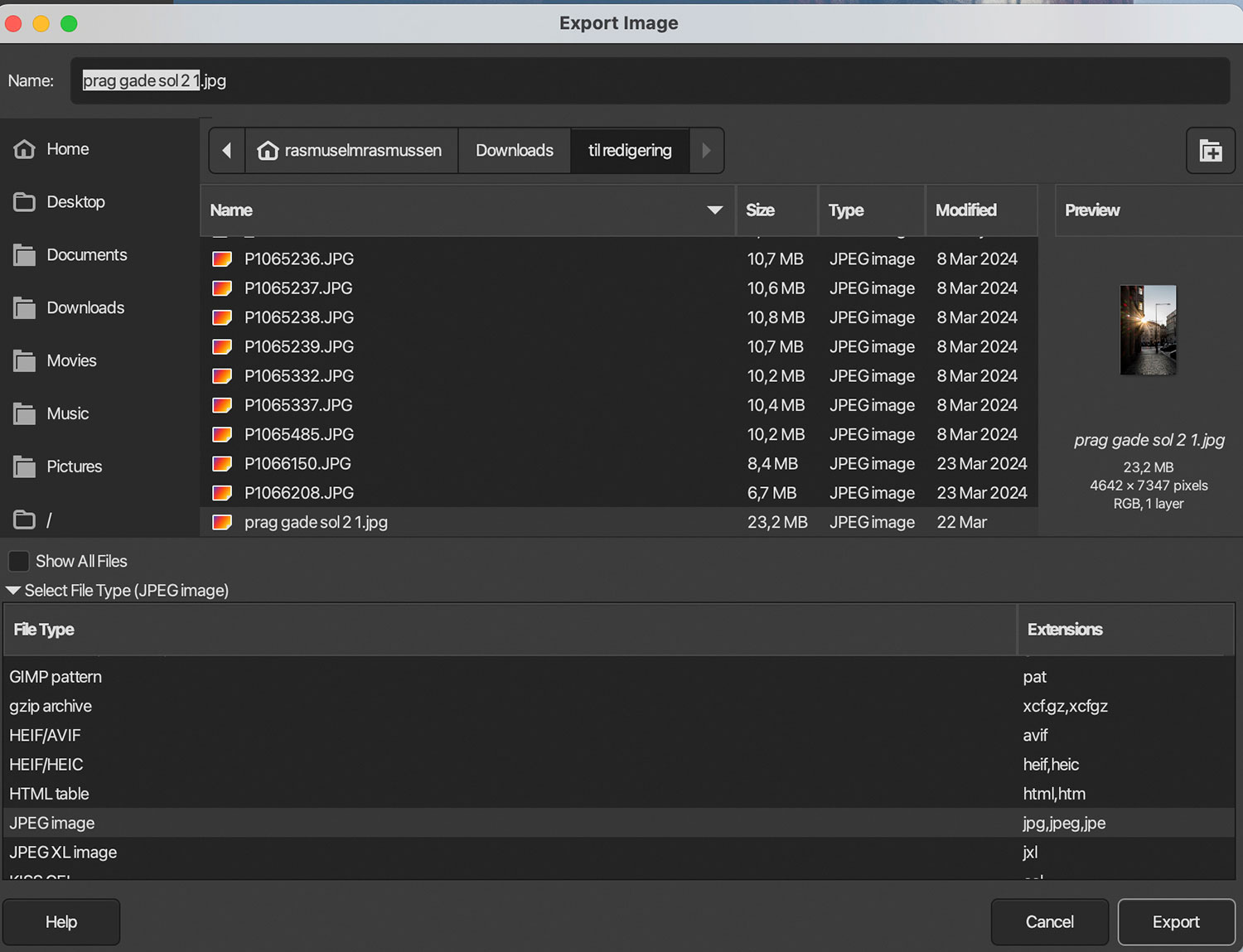The image size is (1243, 952).
Task: Select the Music sidebar folder
Action: click(x=66, y=413)
